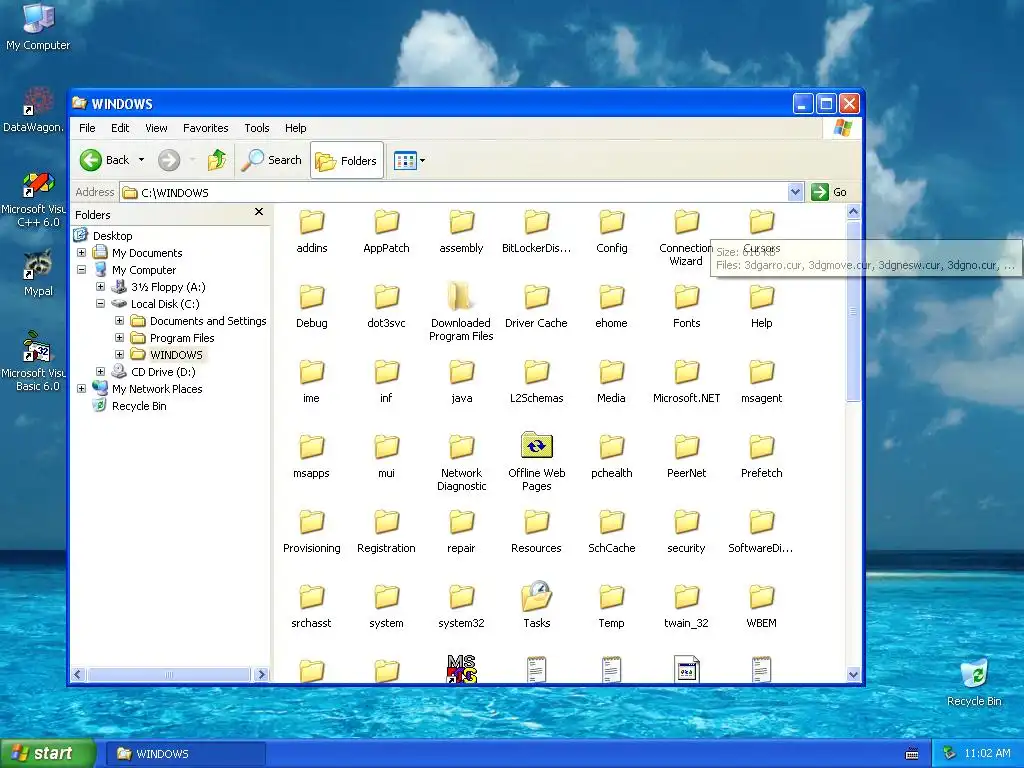Viewport: 1024px width, 768px height.
Task: Click the folder tree horizontal scrollbar thumb
Action: coord(168,675)
